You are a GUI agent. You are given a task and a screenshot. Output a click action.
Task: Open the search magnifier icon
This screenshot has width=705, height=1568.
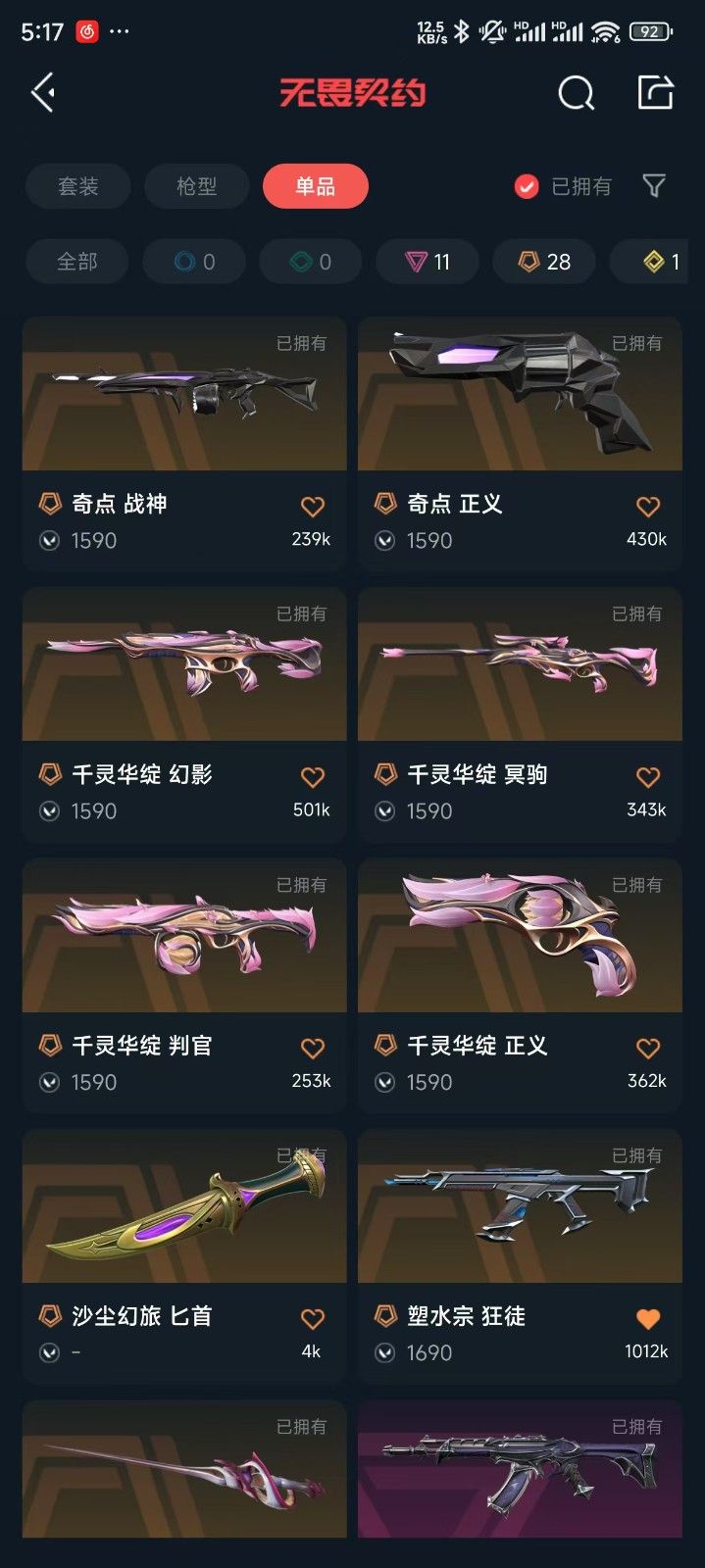pyautogui.click(x=576, y=93)
